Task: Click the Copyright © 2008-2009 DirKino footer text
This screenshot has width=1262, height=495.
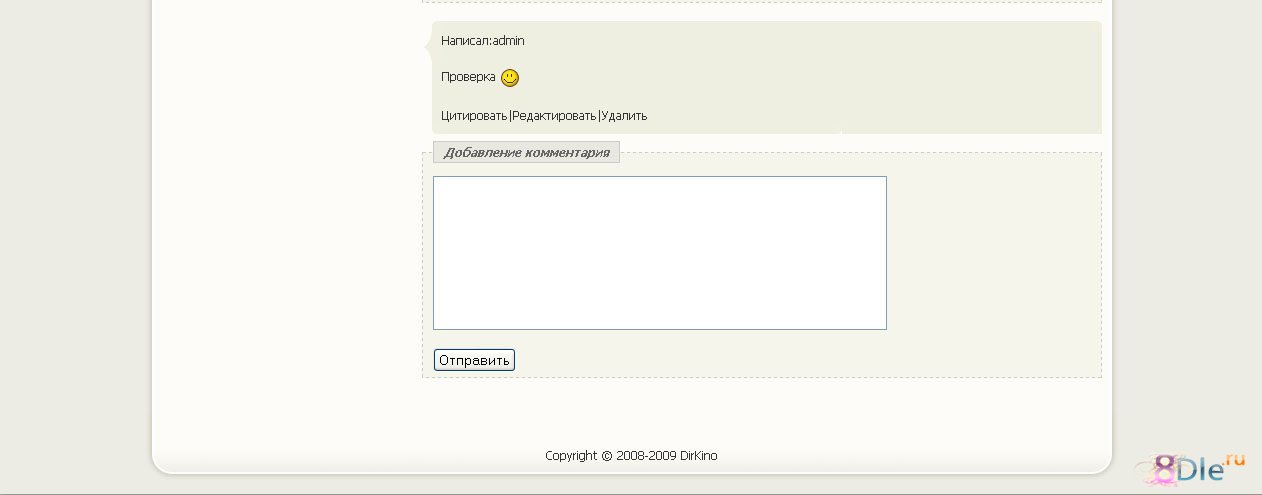Action: pyautogui.click(x=631, y=456)
